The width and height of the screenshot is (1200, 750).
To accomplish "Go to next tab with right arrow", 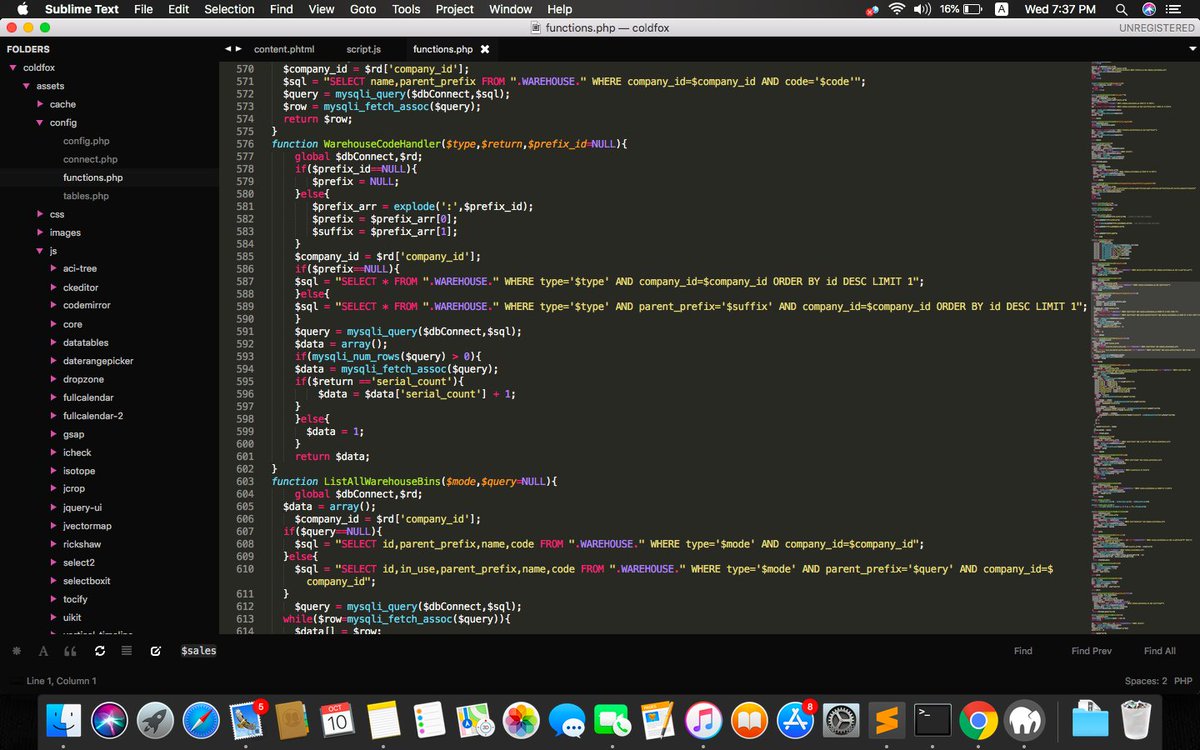I will (238, 49).
